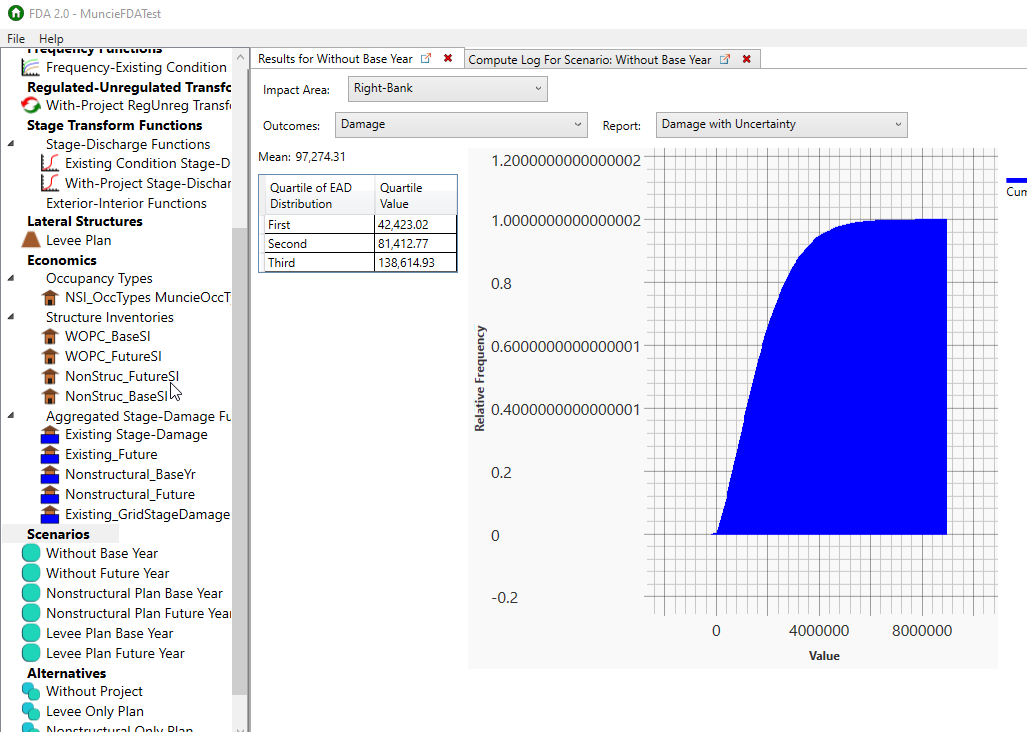Click the NSI_OccTypes MuncieOccT occupancy type icon

click(x=49, y=297)
